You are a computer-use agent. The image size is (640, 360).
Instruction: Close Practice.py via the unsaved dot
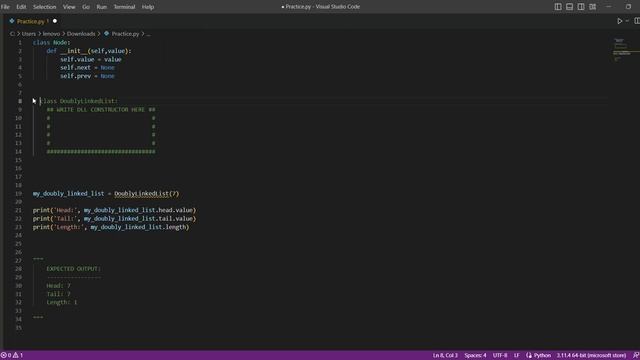(55, 21)
